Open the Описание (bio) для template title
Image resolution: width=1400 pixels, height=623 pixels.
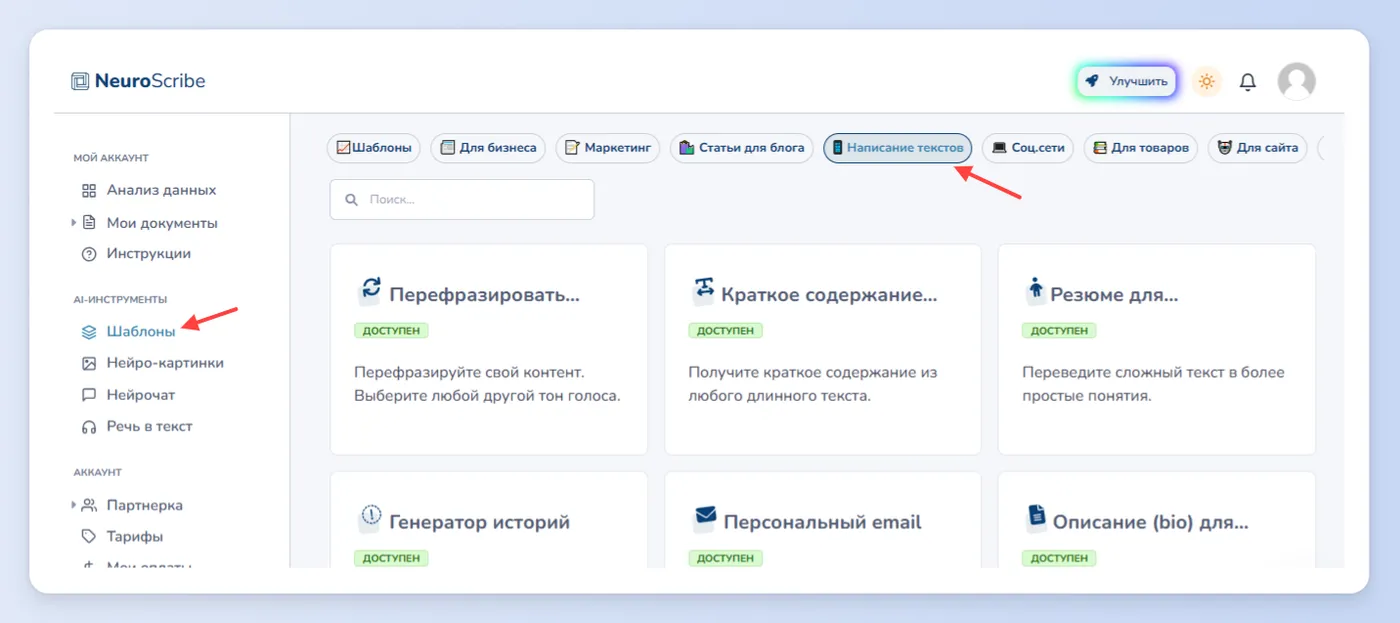(x=1150, y=522)
